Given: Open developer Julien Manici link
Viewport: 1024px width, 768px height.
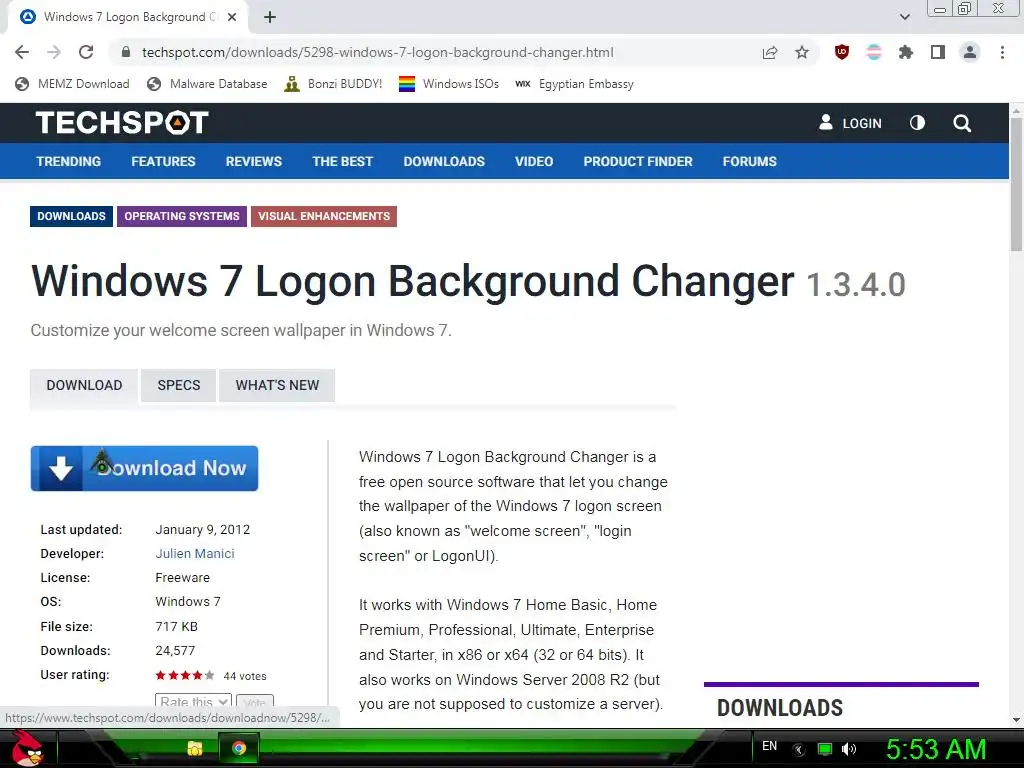Looking at the screenshot, I should [195, 554].
